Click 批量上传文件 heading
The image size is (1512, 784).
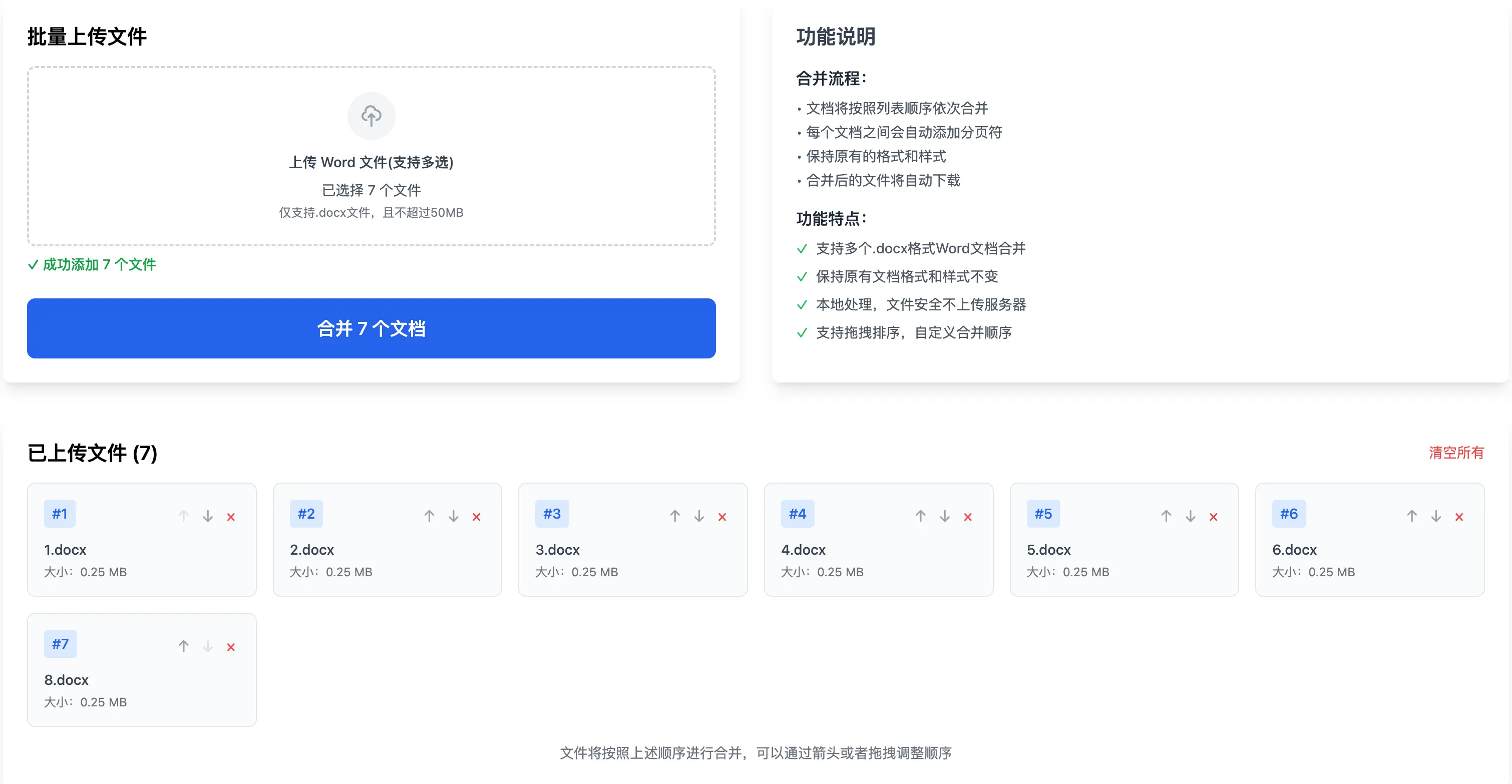click(x=87, y=37)
